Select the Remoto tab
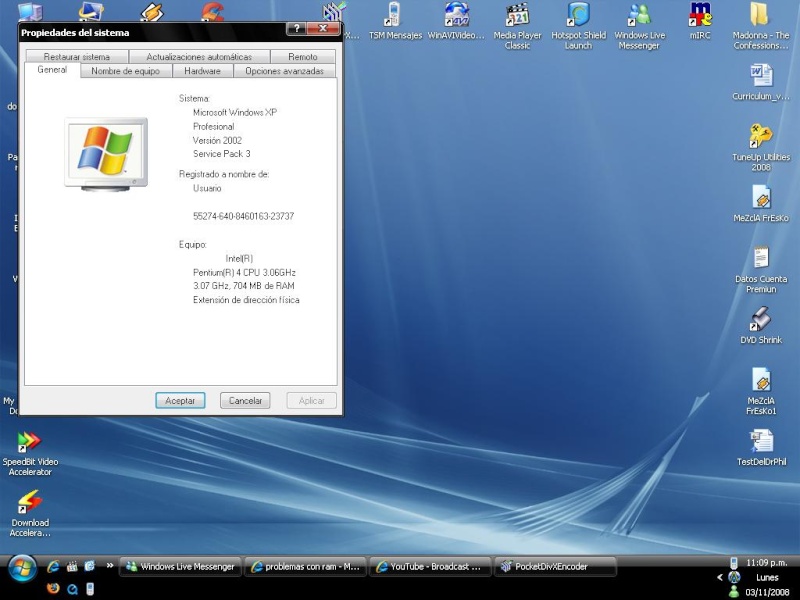 303,57
